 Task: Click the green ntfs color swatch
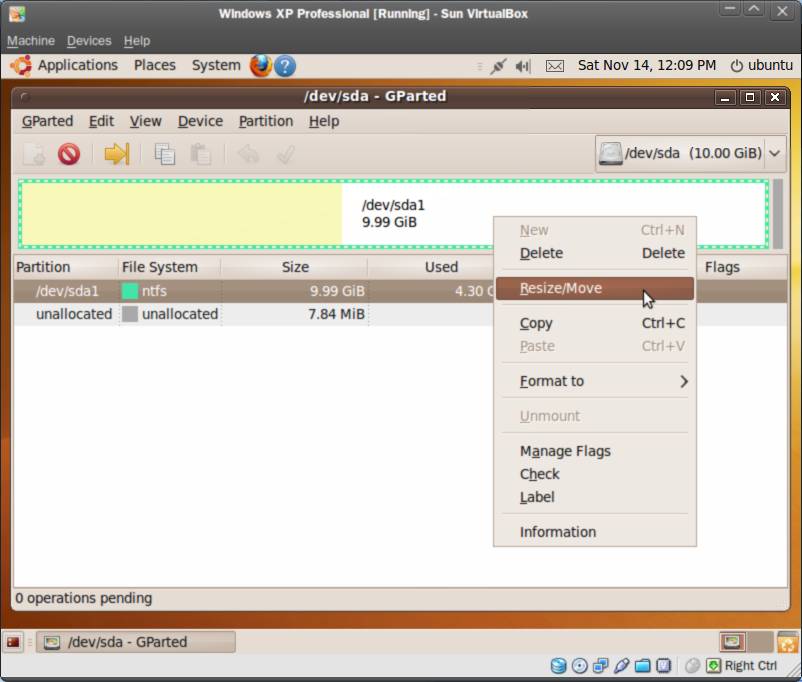[x=130, y=291]
